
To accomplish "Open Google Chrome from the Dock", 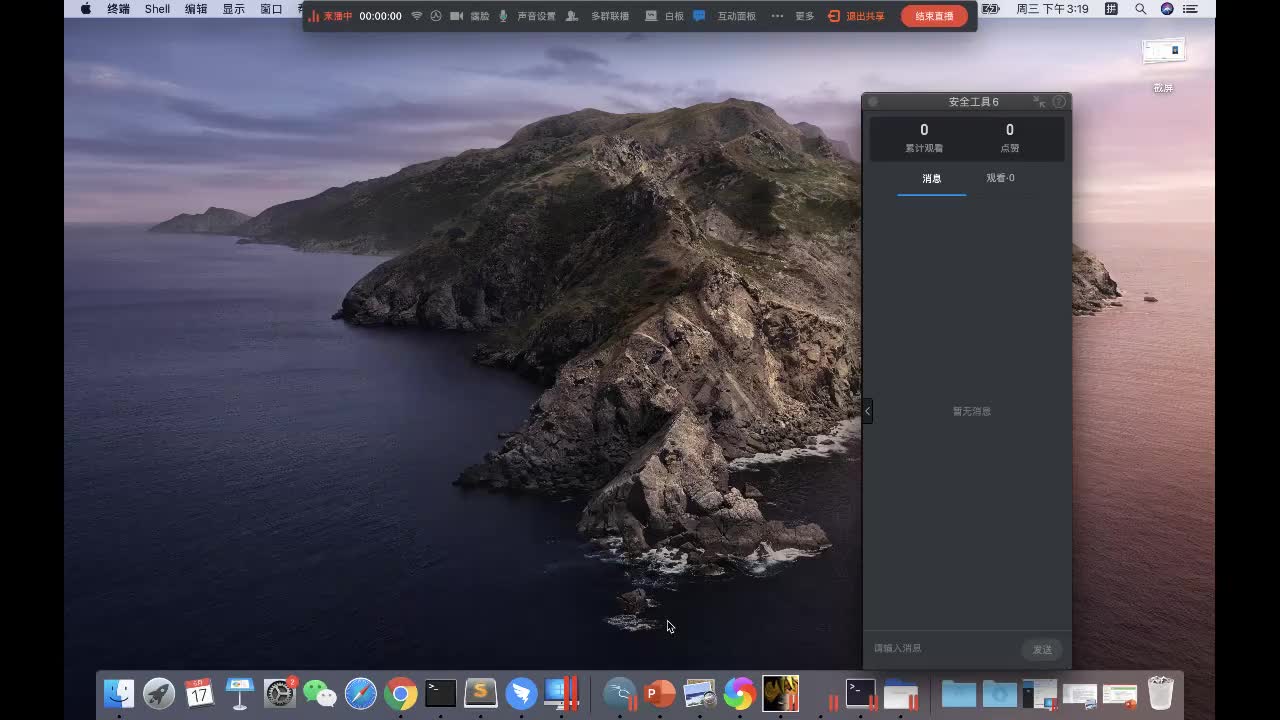I will point(401,693).
